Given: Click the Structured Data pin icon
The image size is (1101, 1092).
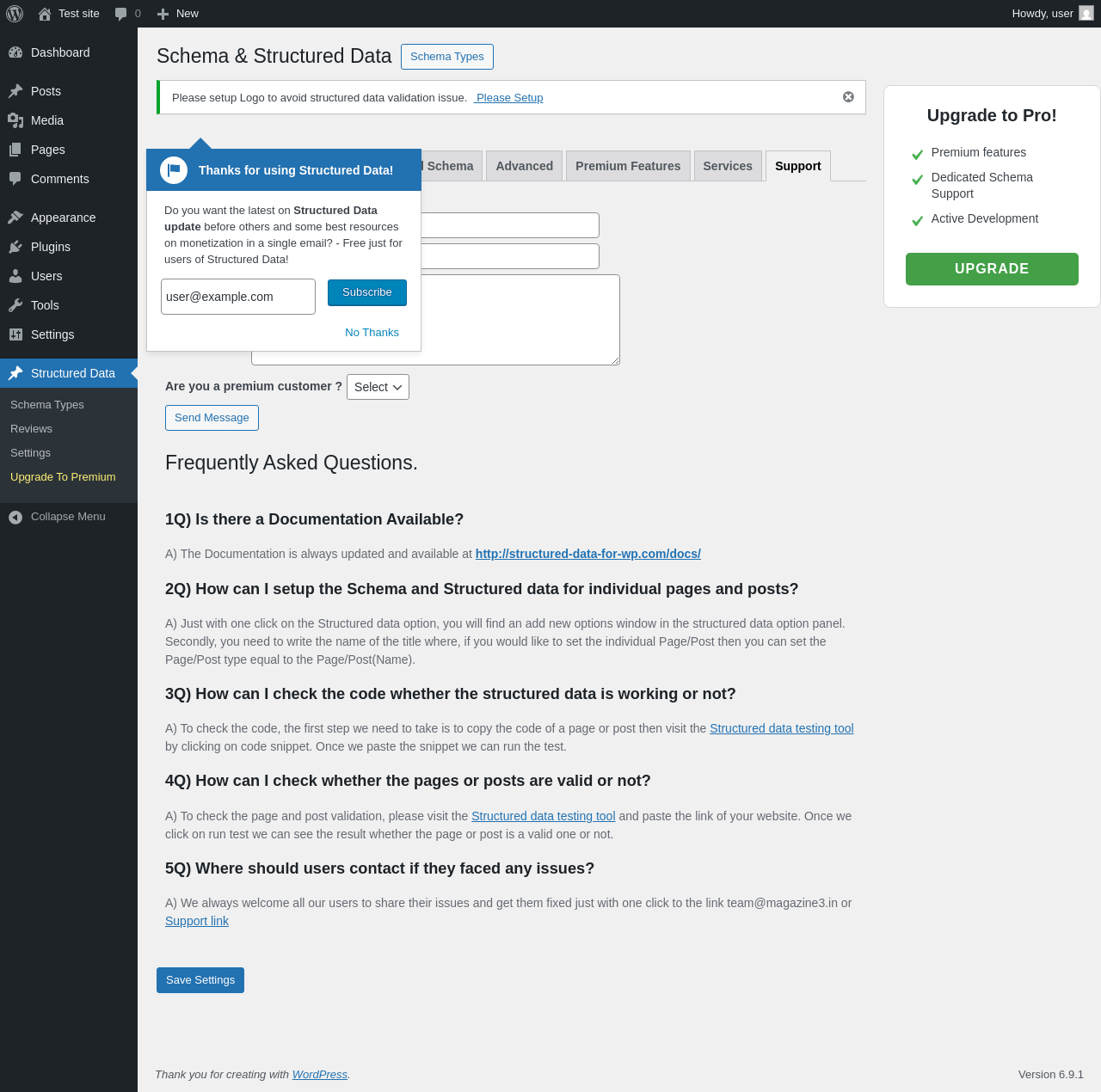Looking at the screenshot, I should pyautogui.click(x=15, y=373).
